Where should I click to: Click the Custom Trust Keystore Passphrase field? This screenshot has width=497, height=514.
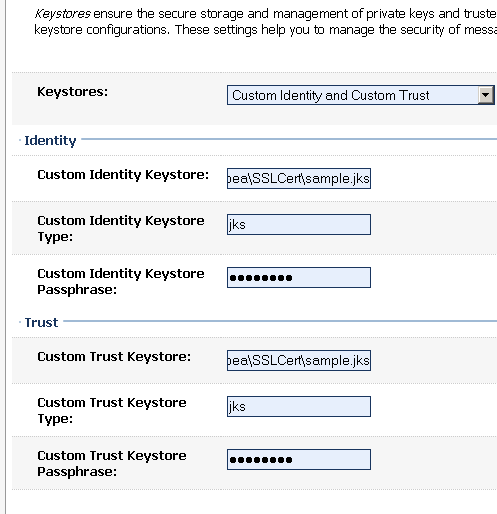[299, 460]
